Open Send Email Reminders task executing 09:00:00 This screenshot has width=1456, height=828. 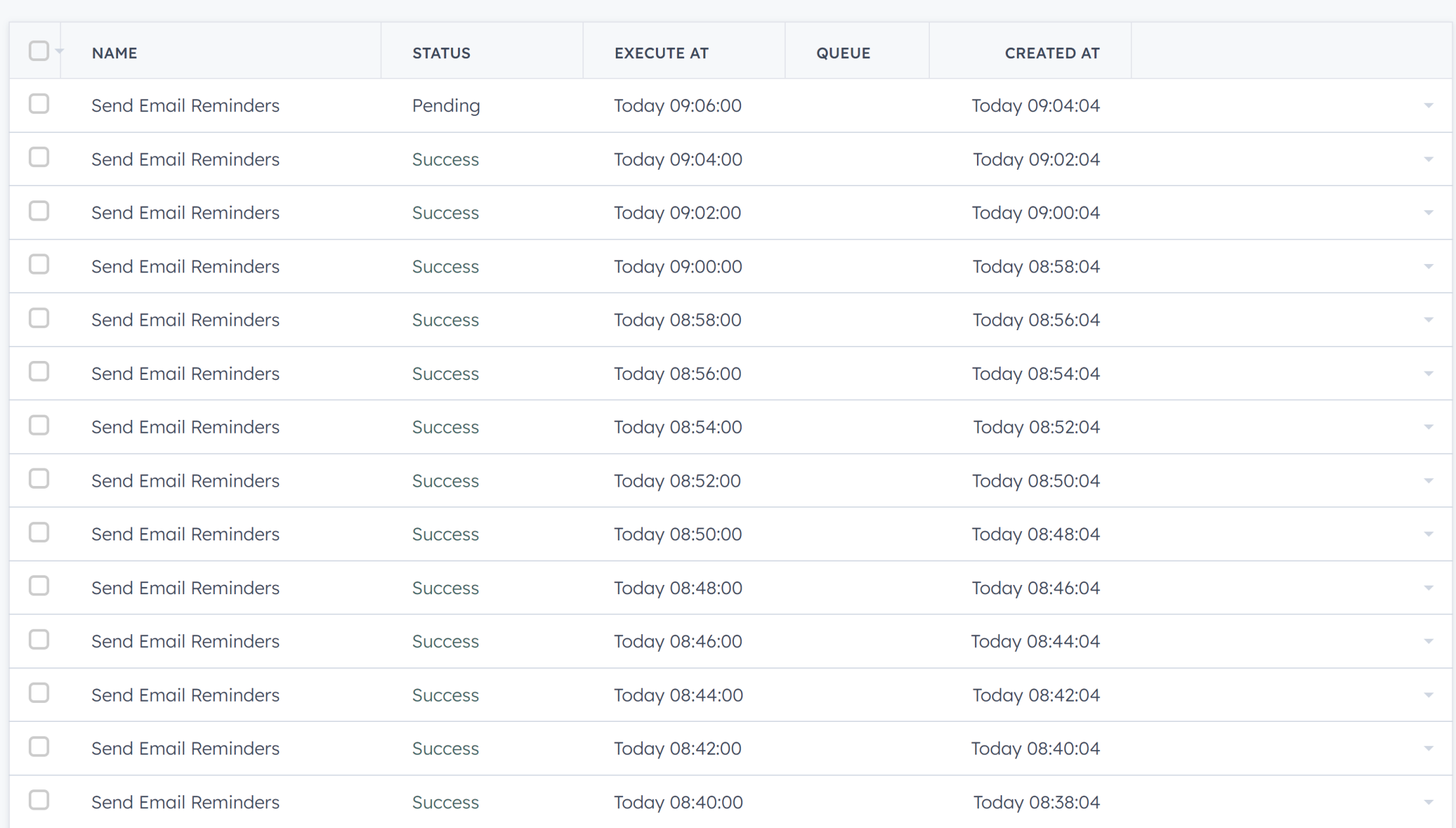tap(185, 267)
